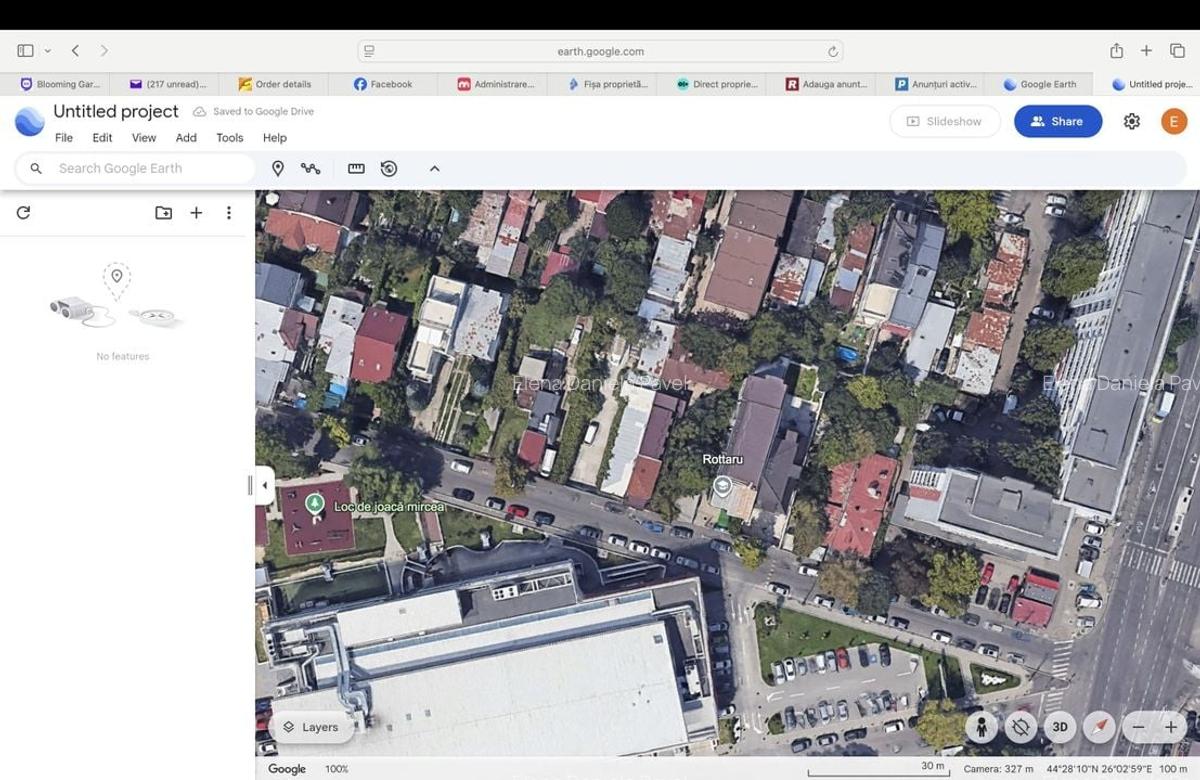The height and width of the screenshot is (780, 1200).
Task: Click the Share button
Action: pos(1057,121)
